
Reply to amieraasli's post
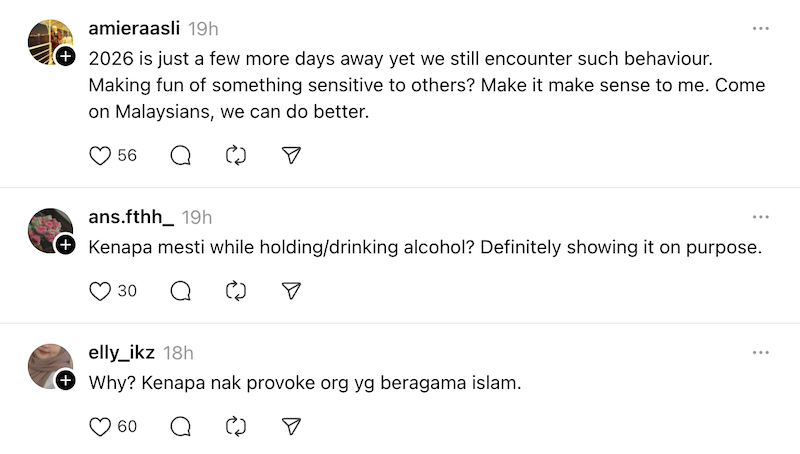point(181,155)
